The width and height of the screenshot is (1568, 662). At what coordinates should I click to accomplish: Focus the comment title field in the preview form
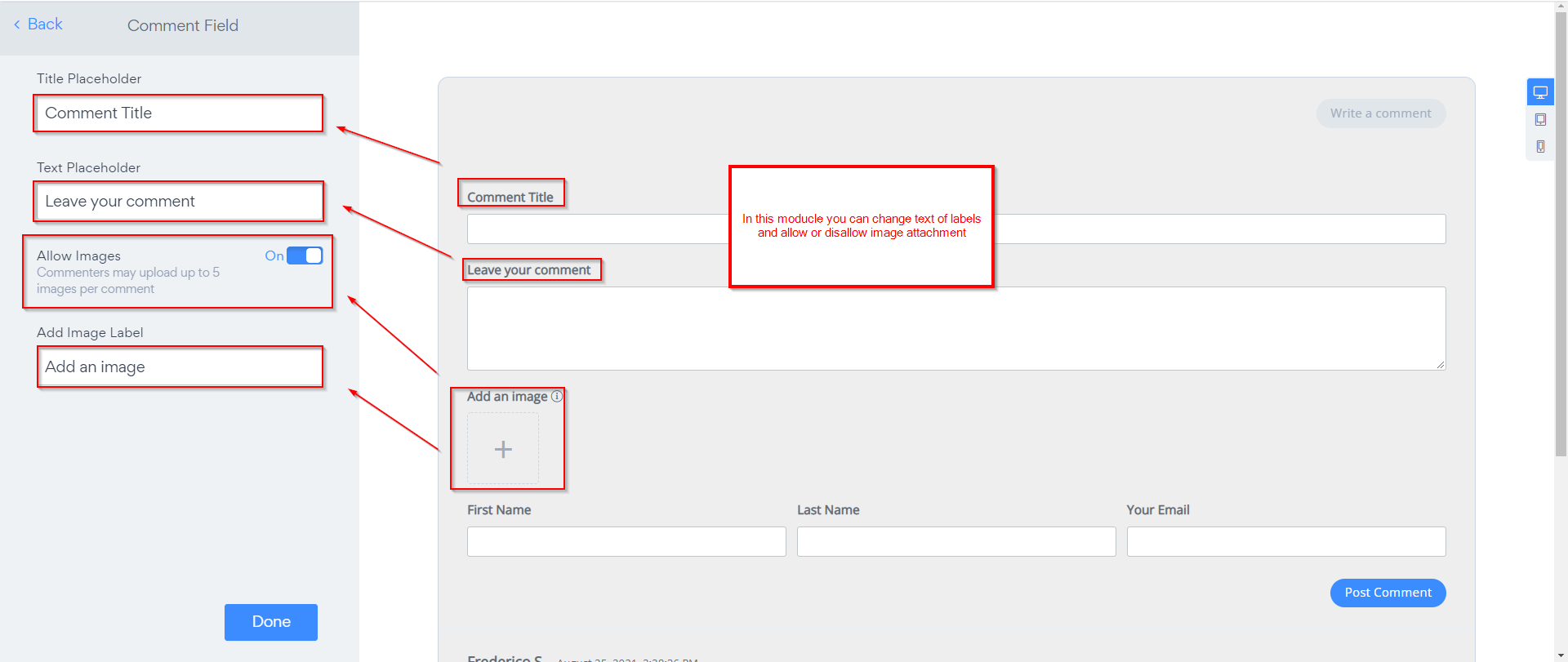tap(956, 229)
